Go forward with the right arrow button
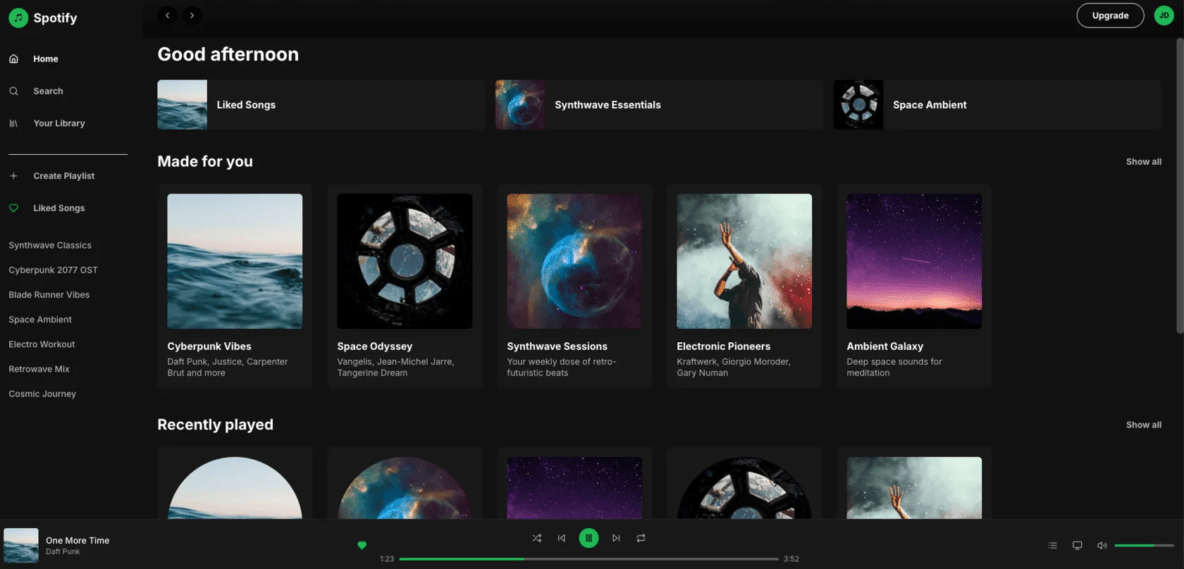 (x=192, y=14)
